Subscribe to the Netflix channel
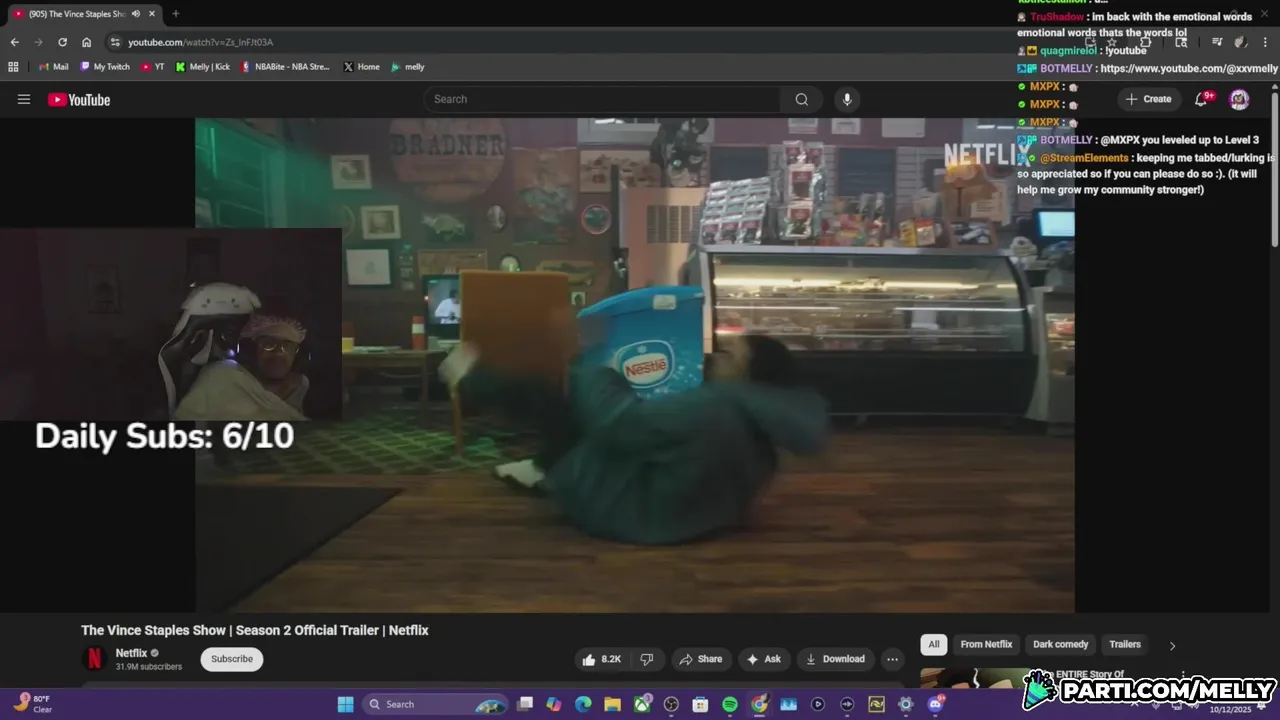The image size is (1280, 720). (x=232, y=659)
